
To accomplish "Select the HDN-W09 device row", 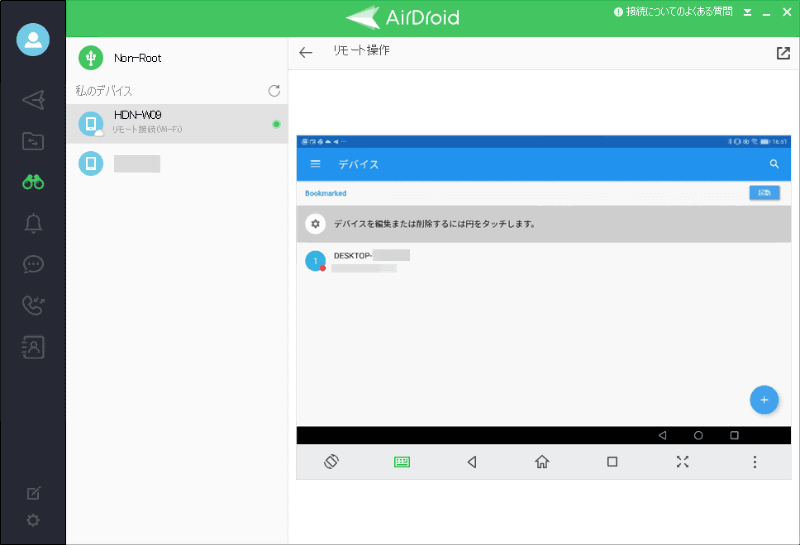I will coord(177,123).
